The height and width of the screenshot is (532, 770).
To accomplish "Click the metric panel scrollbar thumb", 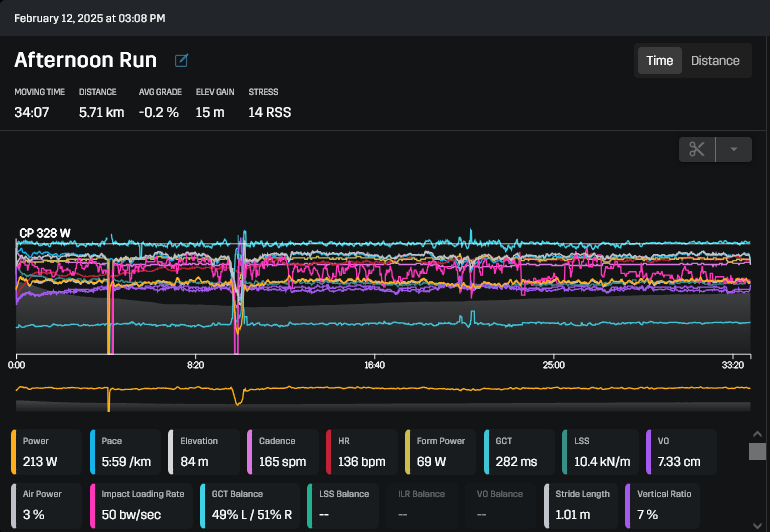I will pos(757,451).
